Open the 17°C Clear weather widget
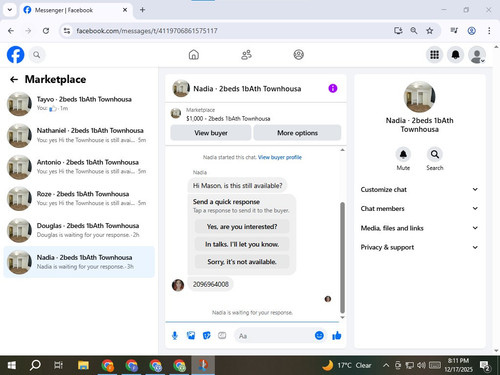This screenshot has height=375, width=500. (x=347, y=365)
